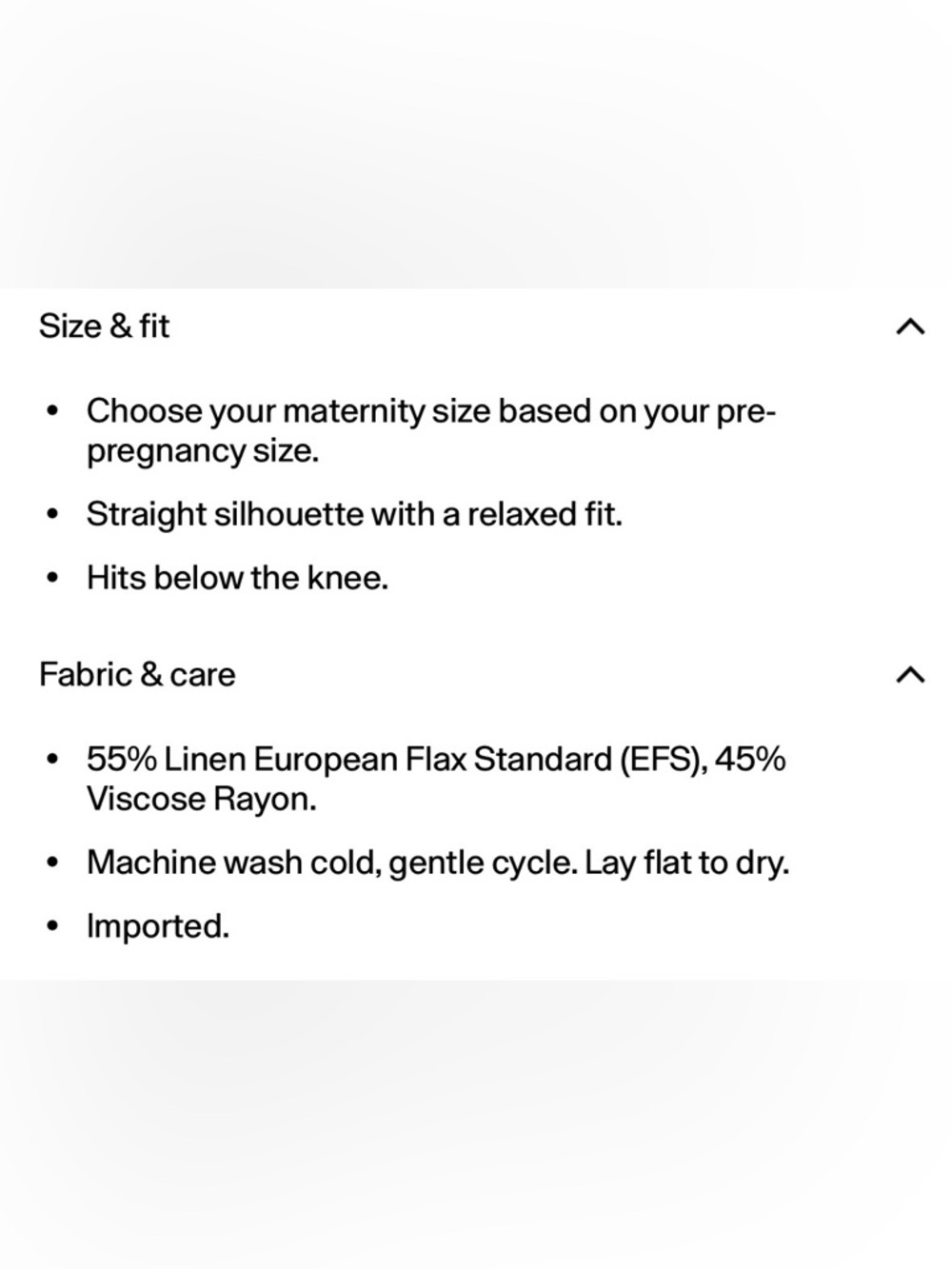Screen dimensions: 952x1269
Task: Click the "Viscose Rayon." text
Action: coord(201,799)
